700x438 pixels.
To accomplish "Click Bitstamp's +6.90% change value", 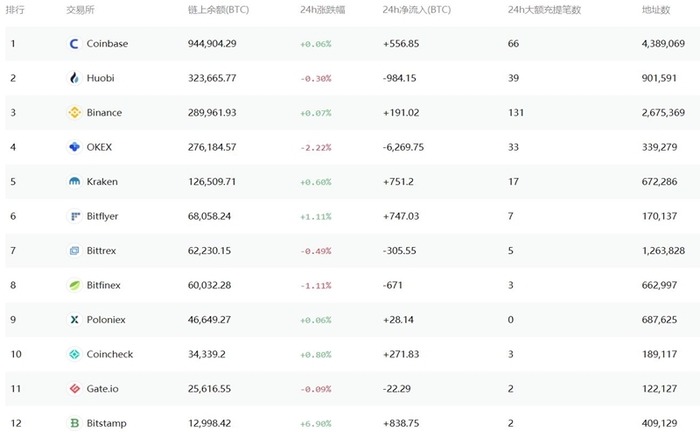I will pyautogui.click(x=316, y=423).
